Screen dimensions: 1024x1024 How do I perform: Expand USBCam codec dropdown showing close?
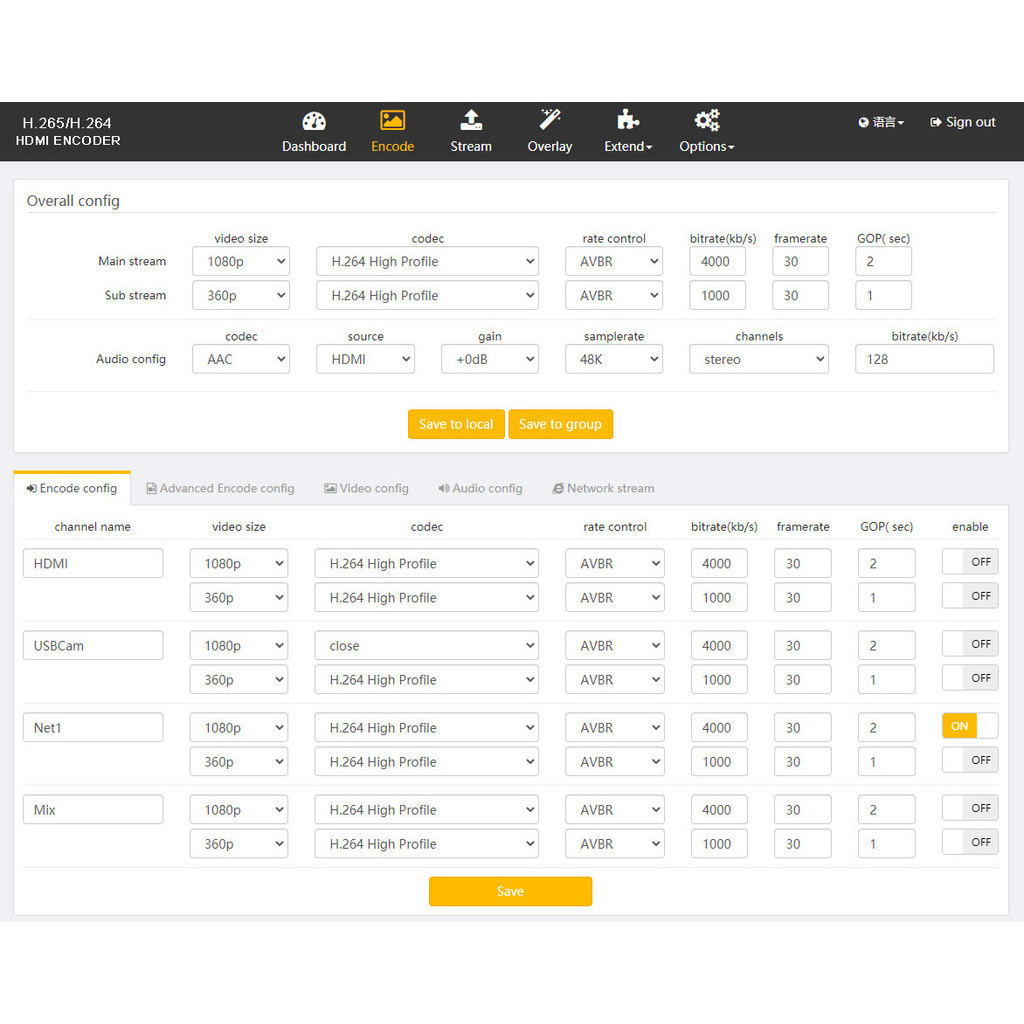coord(426,646)
